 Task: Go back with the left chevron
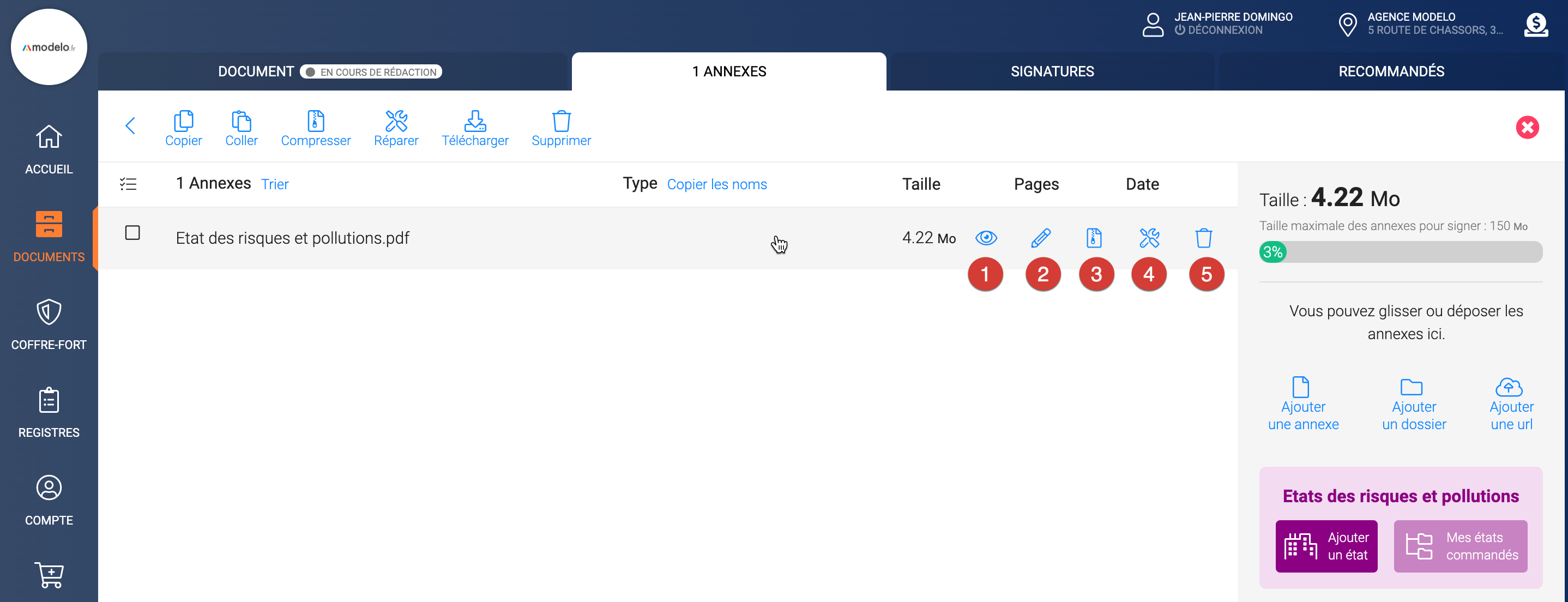130,126
